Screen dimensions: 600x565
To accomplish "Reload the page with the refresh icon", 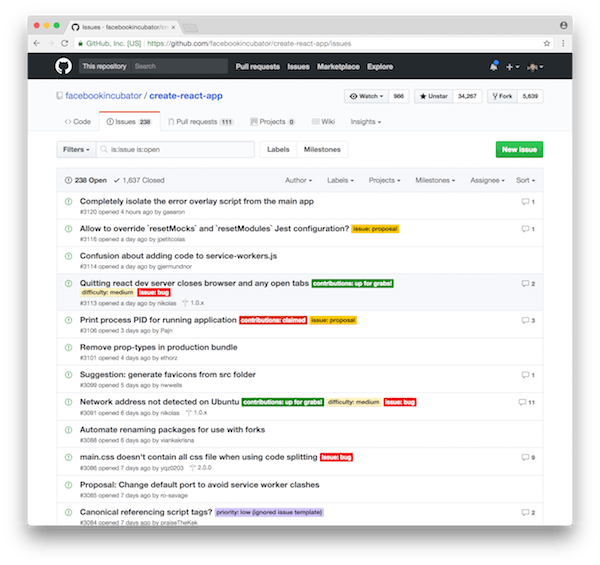I will 66,44.
